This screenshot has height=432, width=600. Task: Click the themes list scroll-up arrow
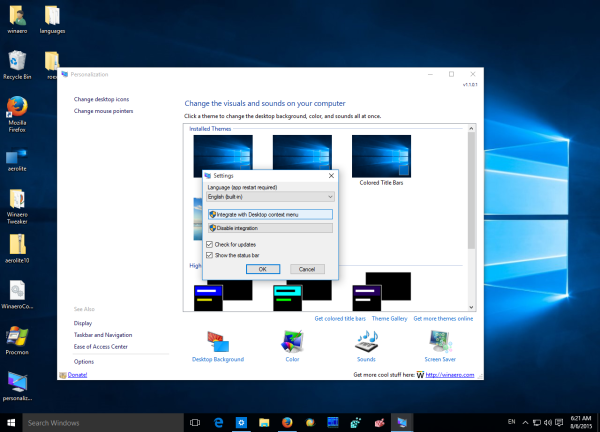click(x=471, y=129)
